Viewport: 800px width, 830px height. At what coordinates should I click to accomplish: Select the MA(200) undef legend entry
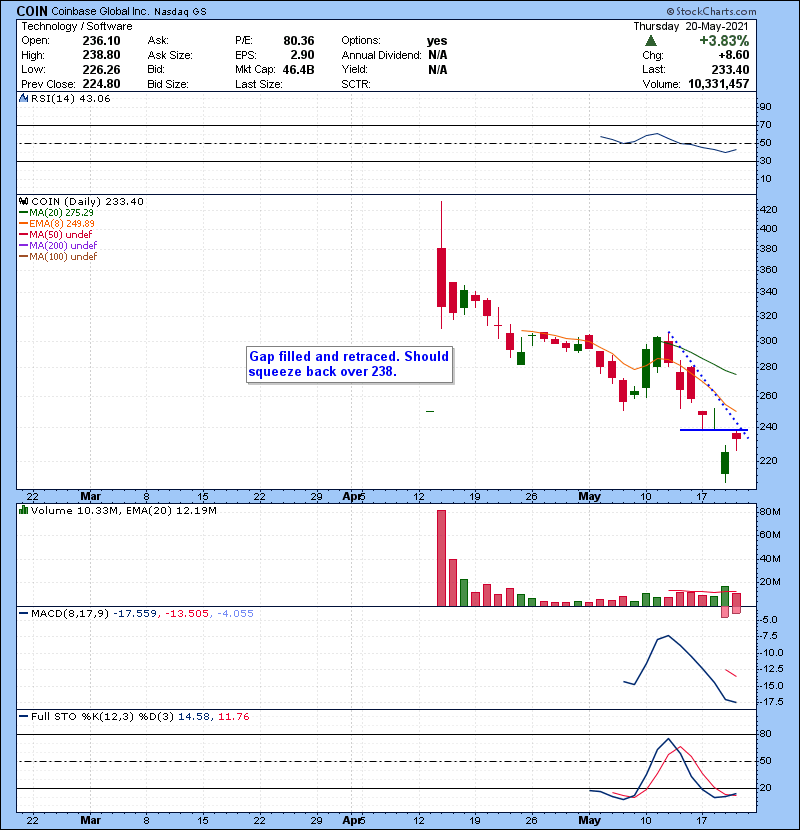tap(58, 246)
